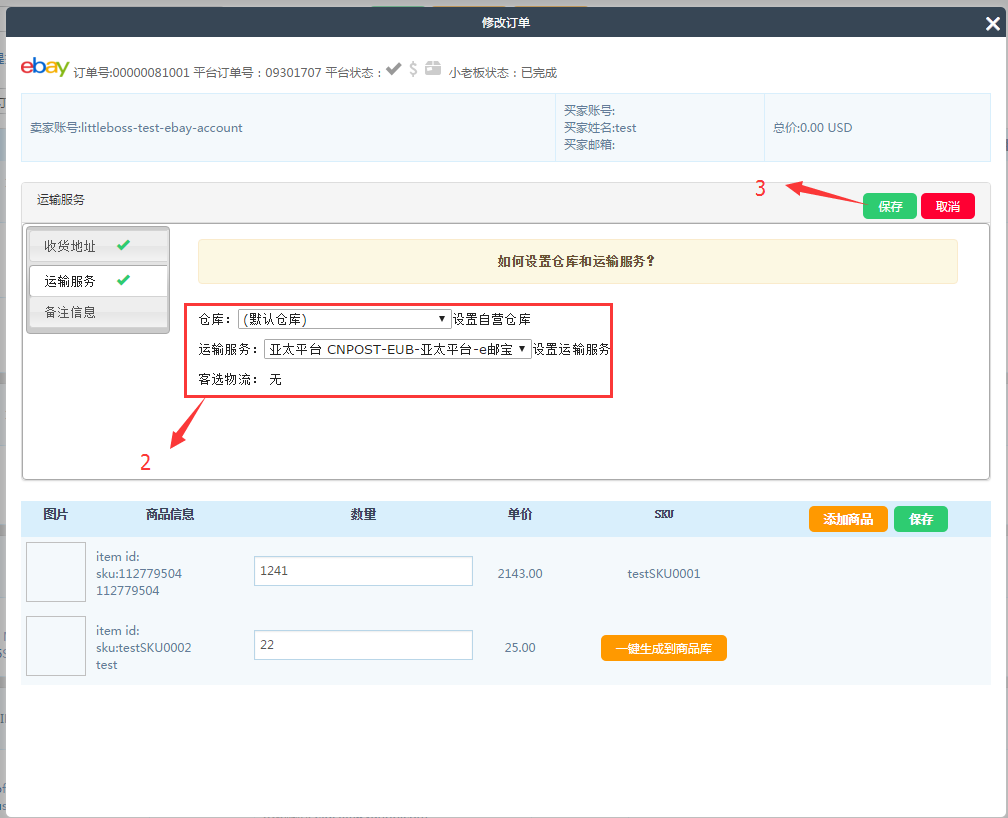This screenshot has width=1008, height=818.
Task: Click quantity field showing 1241
Action: 363,571
